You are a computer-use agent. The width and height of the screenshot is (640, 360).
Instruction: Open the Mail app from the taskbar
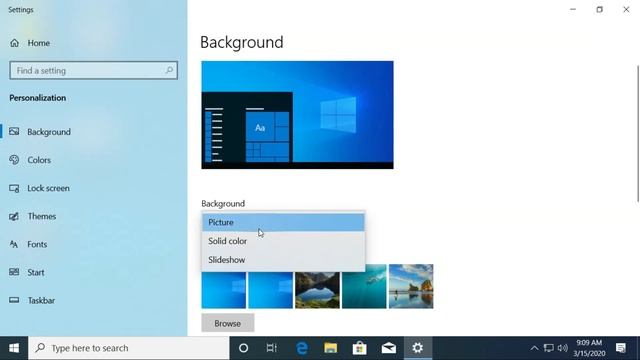pos(389,348)
